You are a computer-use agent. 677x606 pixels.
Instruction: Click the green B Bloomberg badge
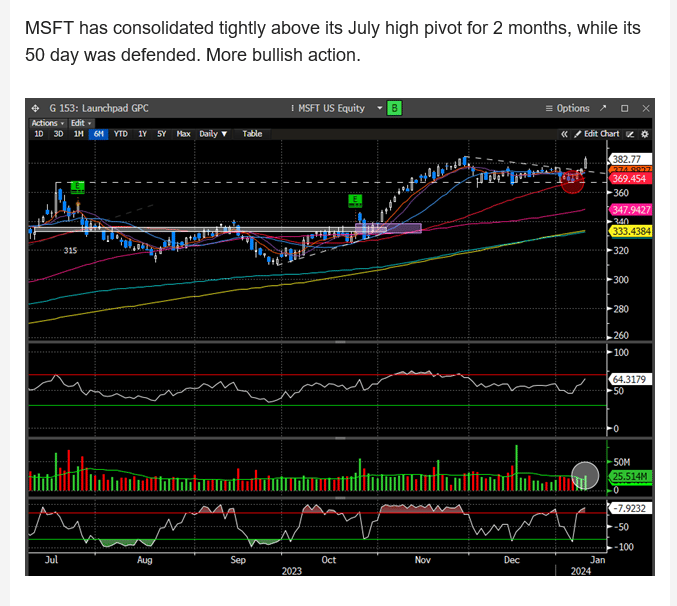[x=394, y=108]
